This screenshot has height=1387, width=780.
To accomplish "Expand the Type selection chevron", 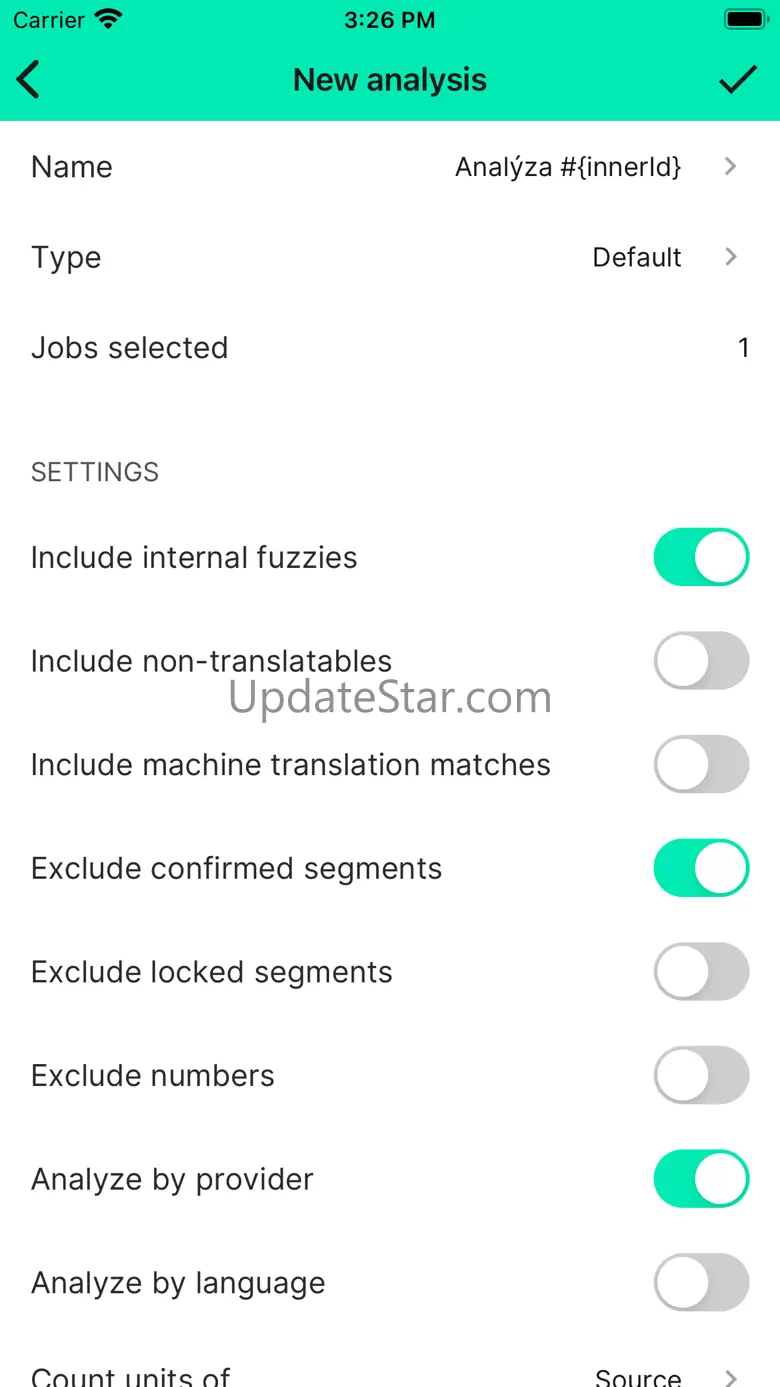I will tap(731, 257).
